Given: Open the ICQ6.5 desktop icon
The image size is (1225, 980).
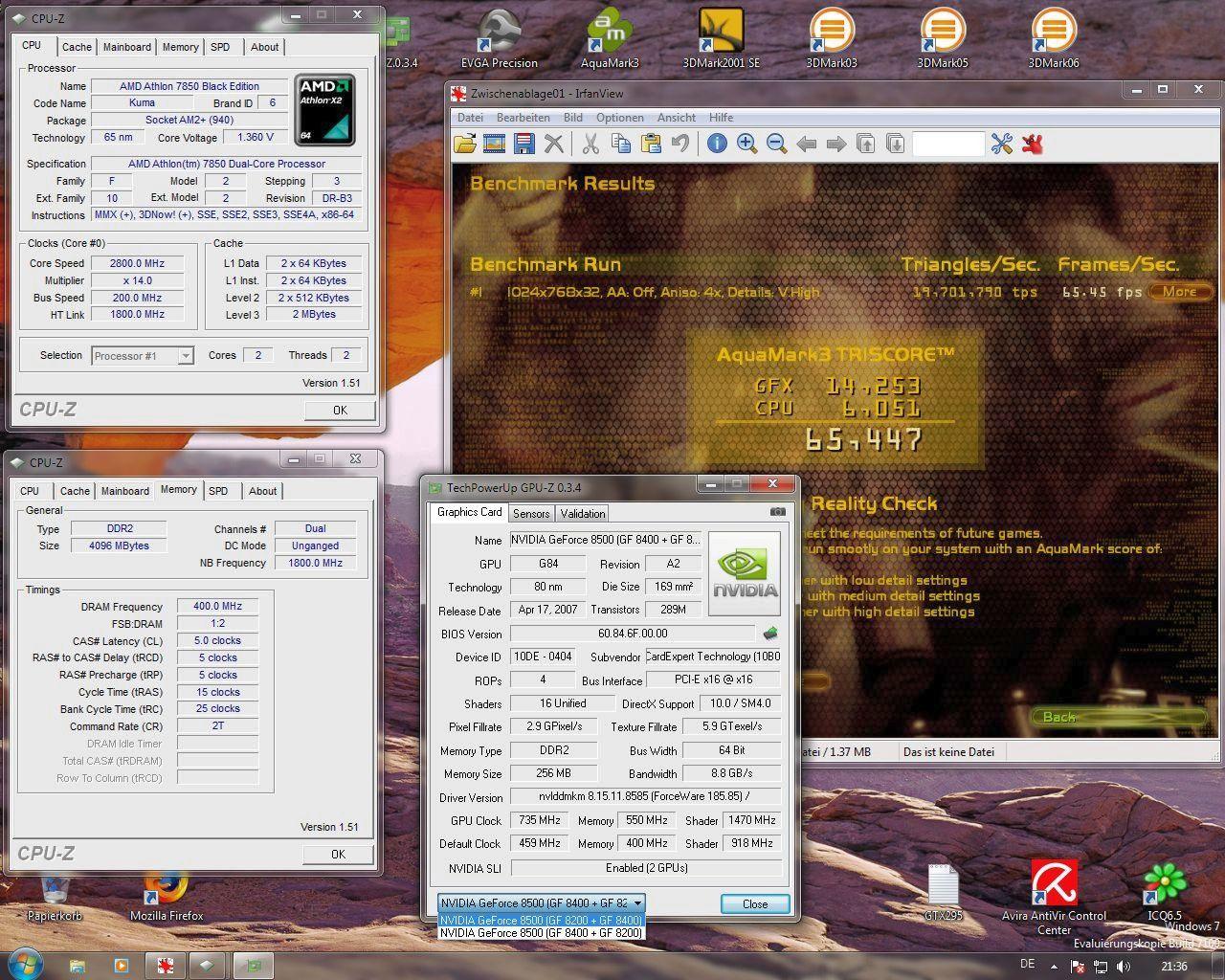Looking at the screenshot, I should tap(1165, 892).
